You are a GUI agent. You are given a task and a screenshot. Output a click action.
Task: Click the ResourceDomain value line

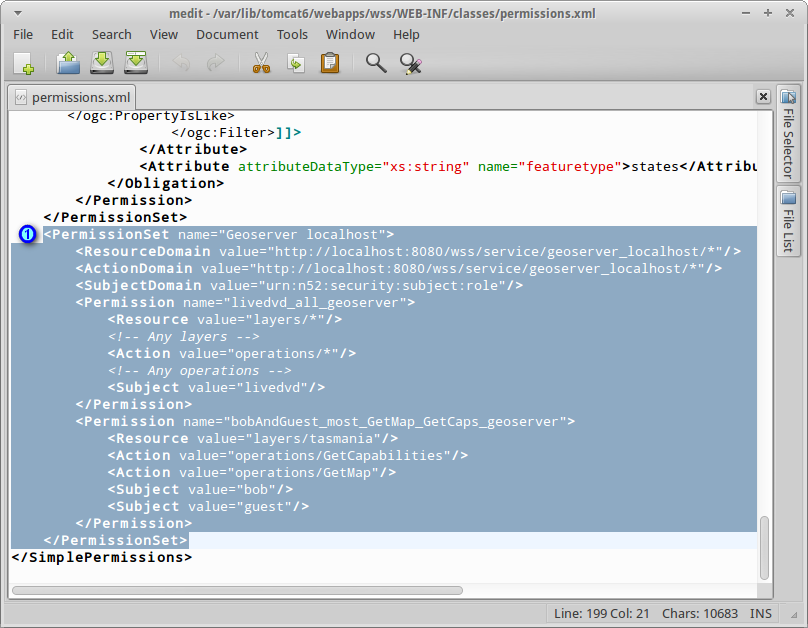(408, 251)
